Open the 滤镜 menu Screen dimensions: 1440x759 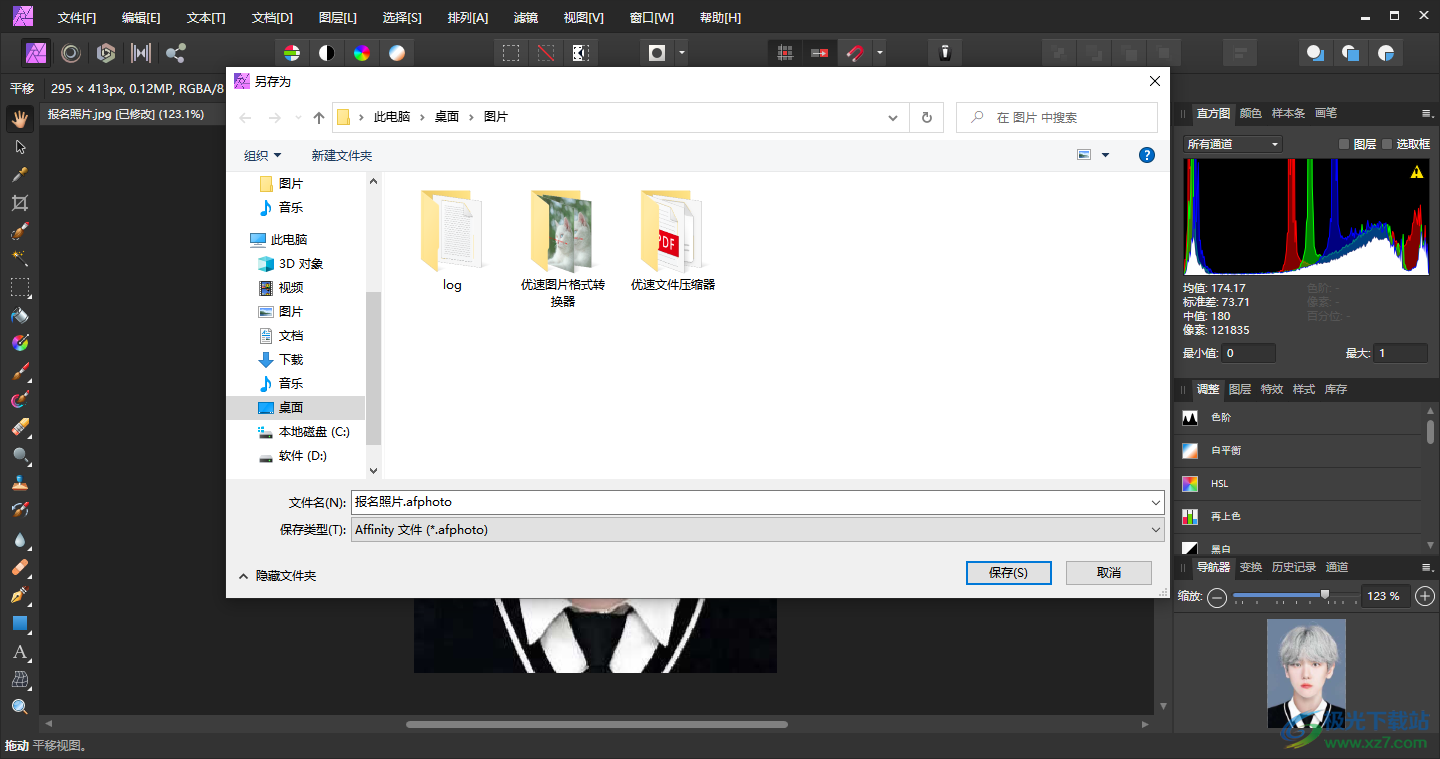[525, 18]
